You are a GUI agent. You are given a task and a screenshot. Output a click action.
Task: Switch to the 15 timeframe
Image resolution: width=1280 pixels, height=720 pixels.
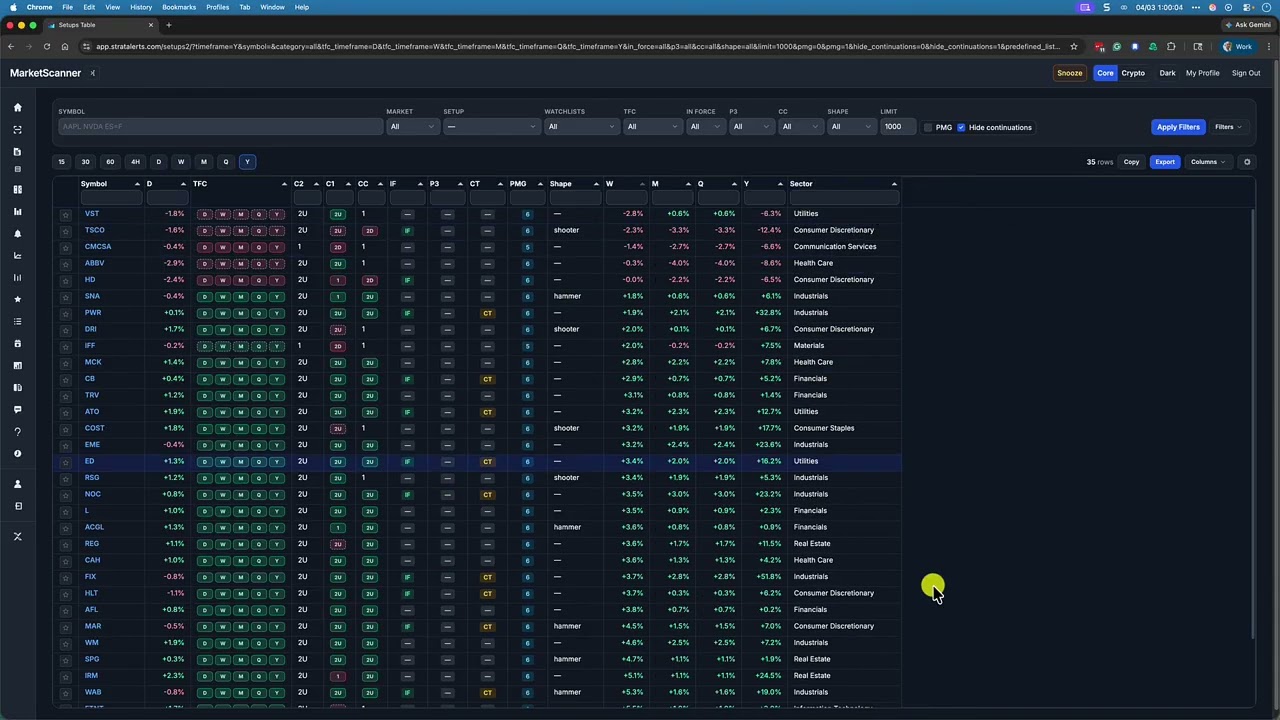coord(61,162)
